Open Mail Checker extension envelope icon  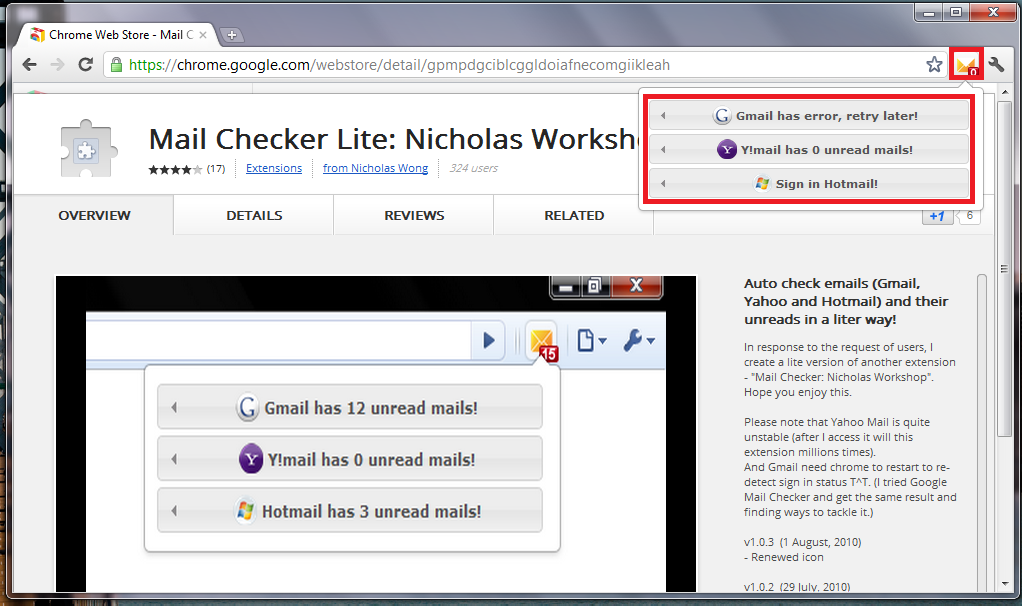[x=966, y=65]
